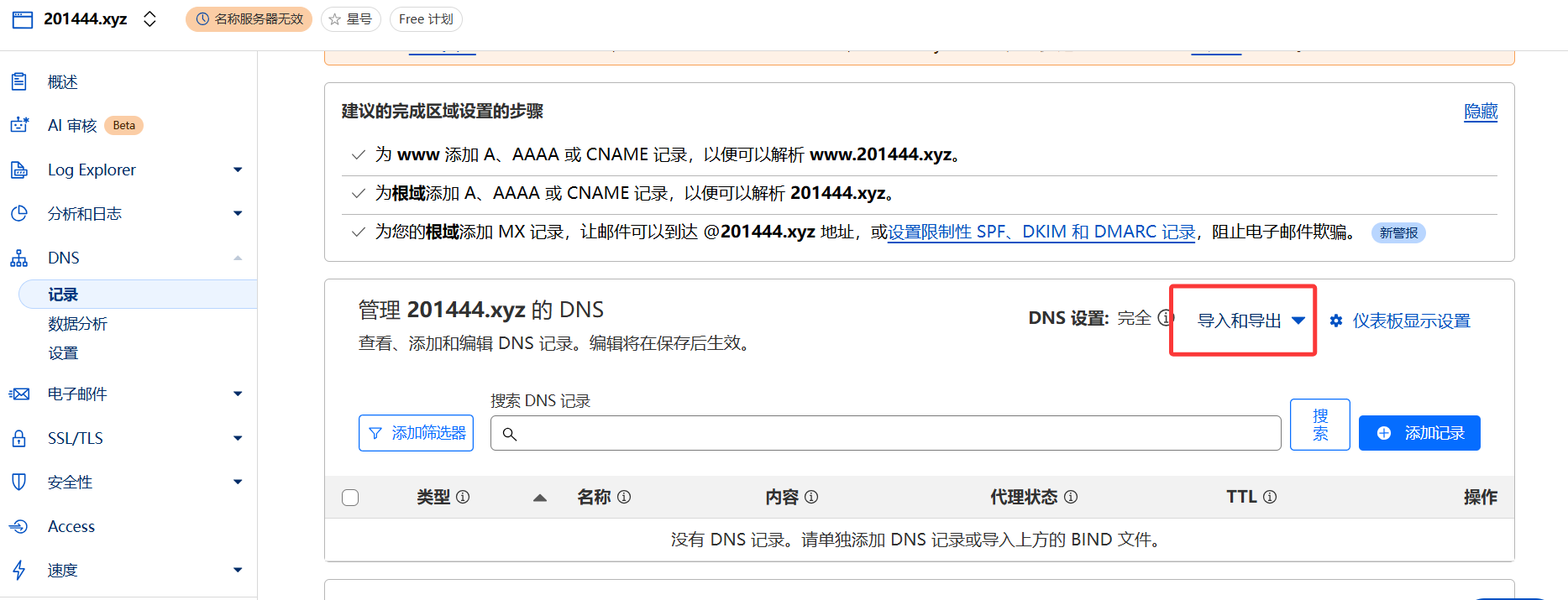Click the Overview (概述) clipboard icon
Viewport: 1568px width, 600px height.
pos(19,81)
